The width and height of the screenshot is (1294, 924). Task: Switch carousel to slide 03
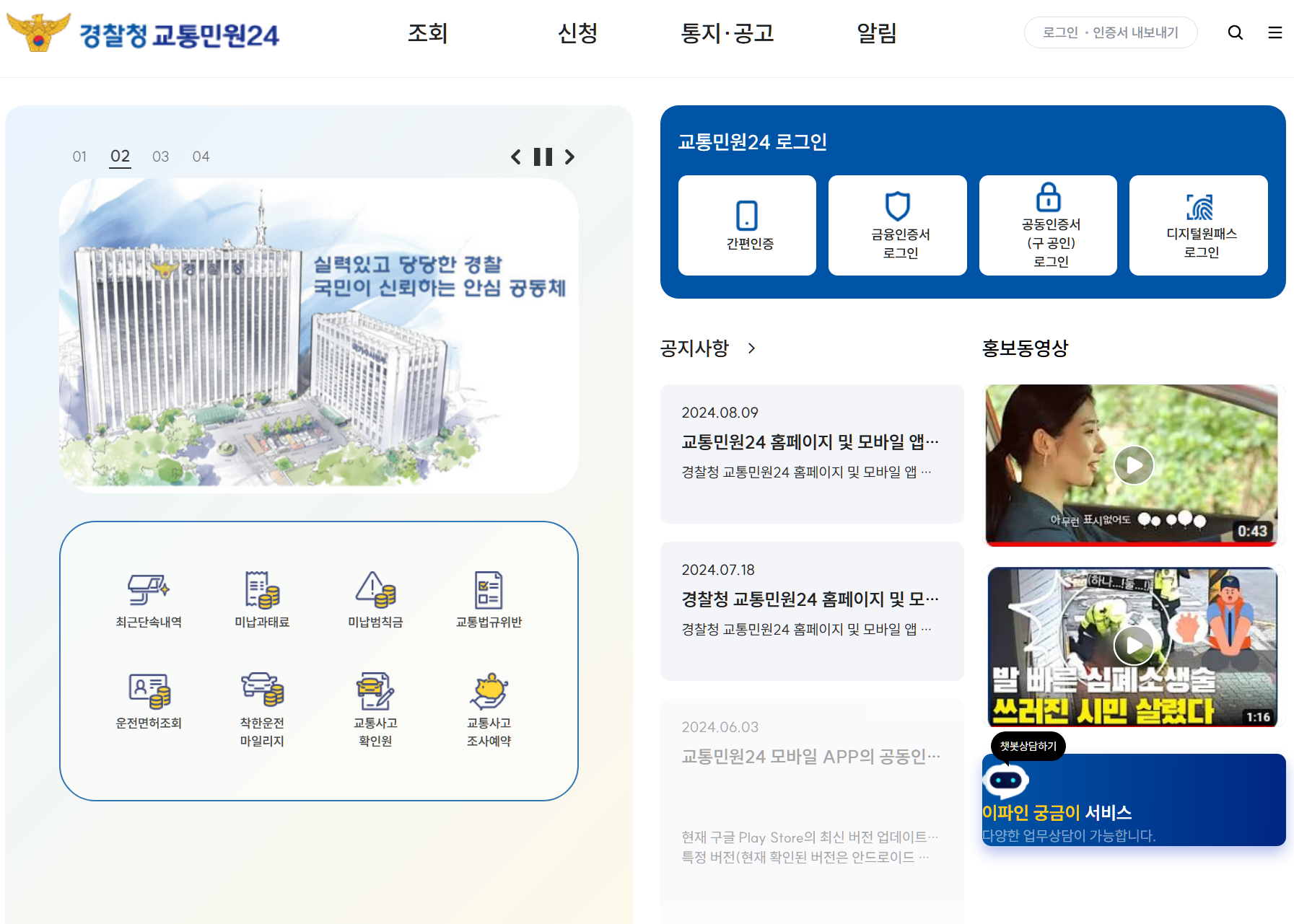[161, 156]
